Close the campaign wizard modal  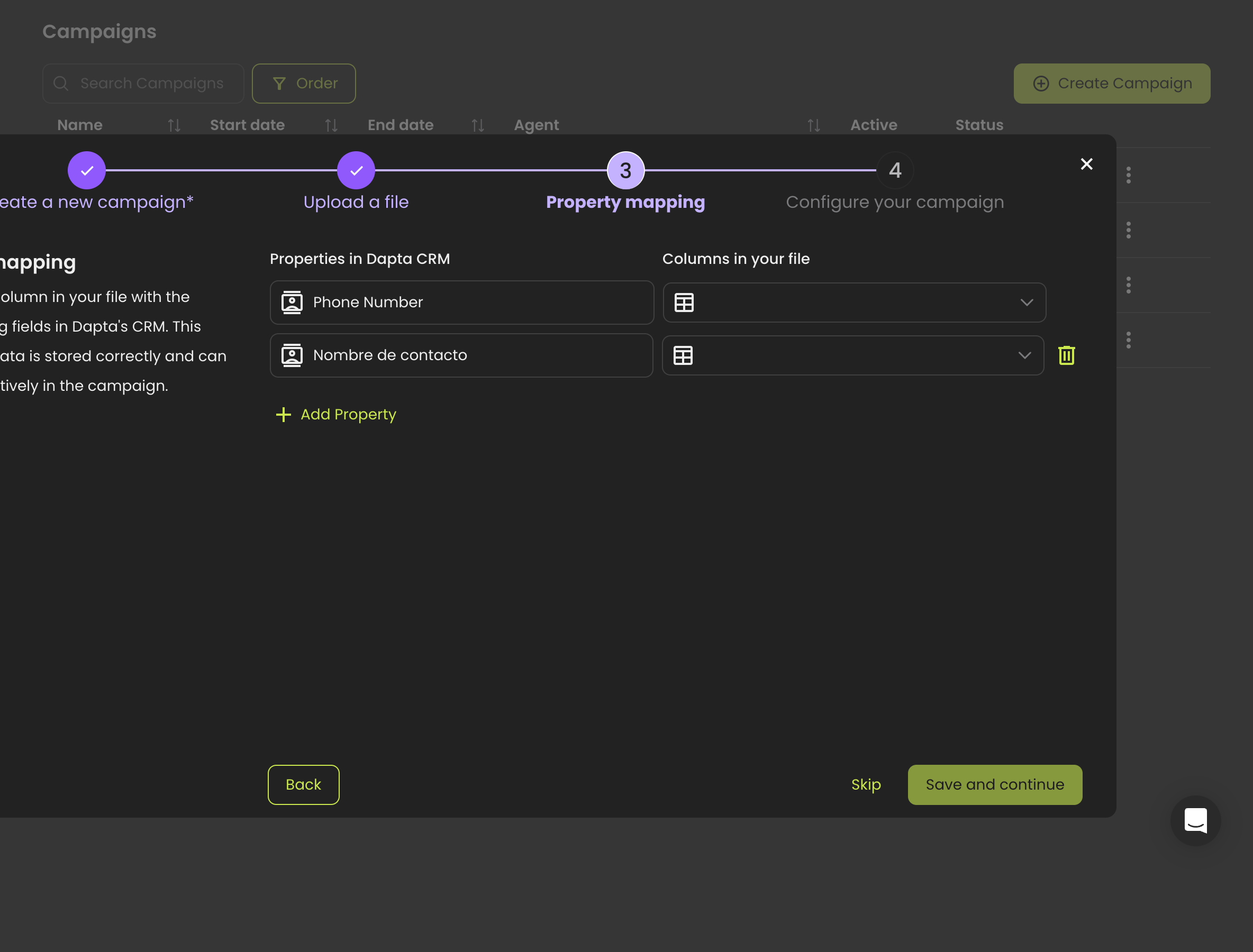click(1086, 164)
